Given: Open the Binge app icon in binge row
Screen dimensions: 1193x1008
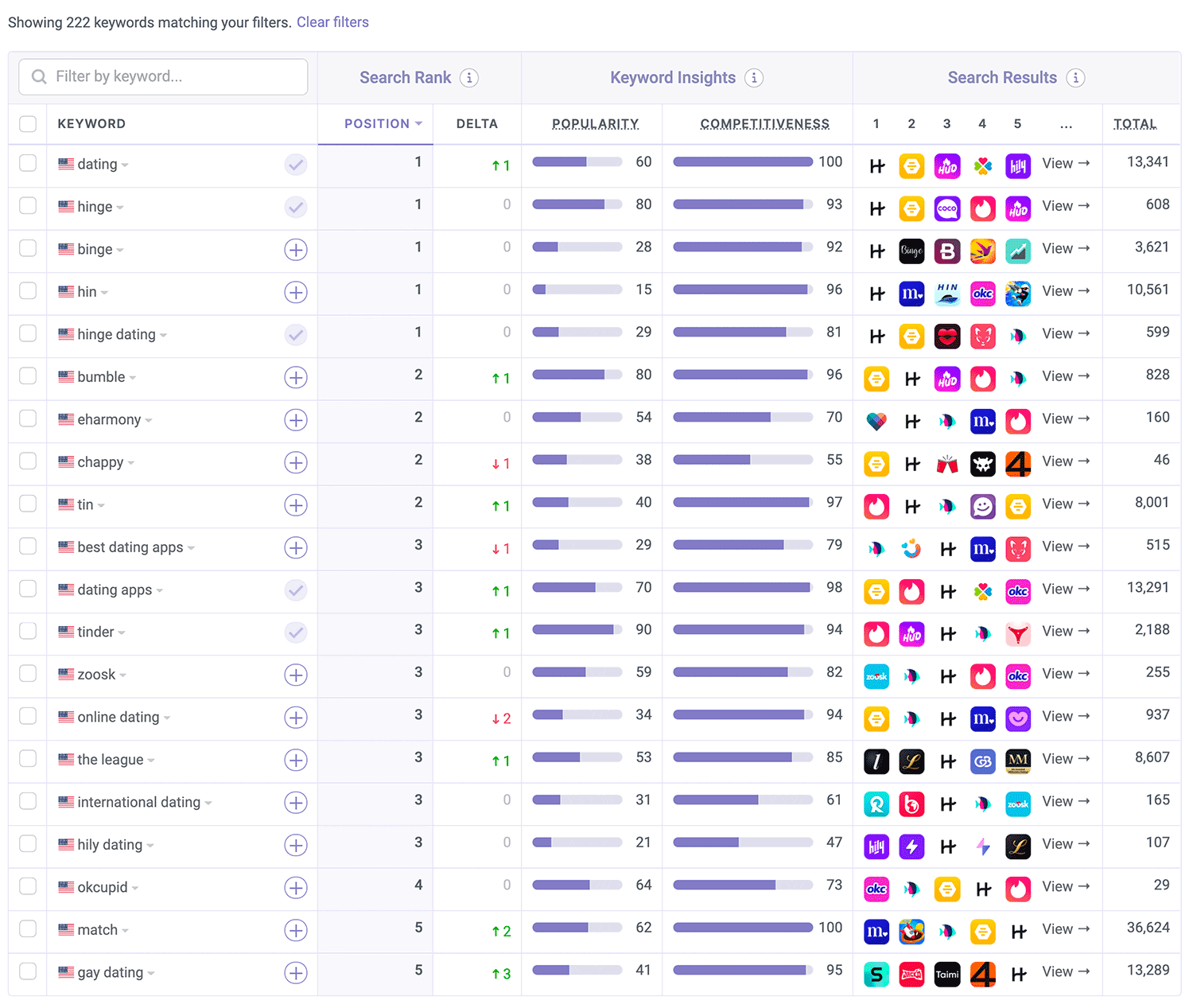Looking at the screenshot, I should (911, 251).
